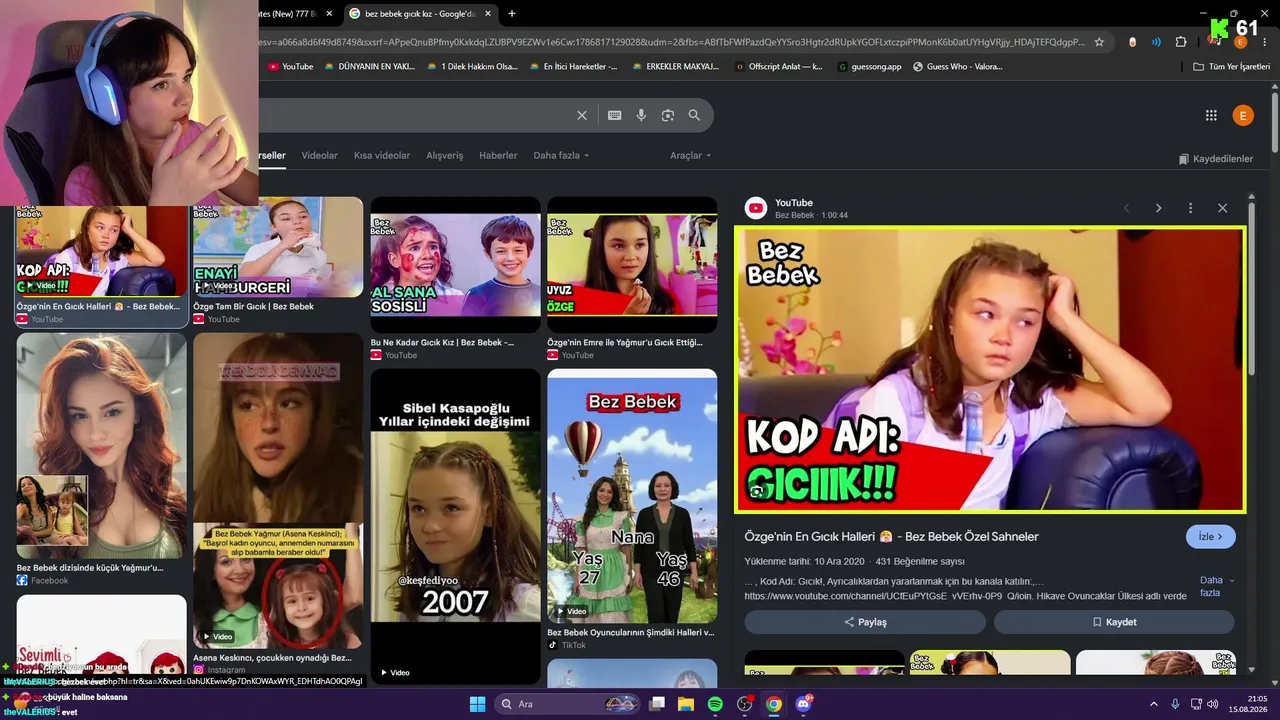Open the YouTube source icon in preview
1280x720 pixels.
756,208
